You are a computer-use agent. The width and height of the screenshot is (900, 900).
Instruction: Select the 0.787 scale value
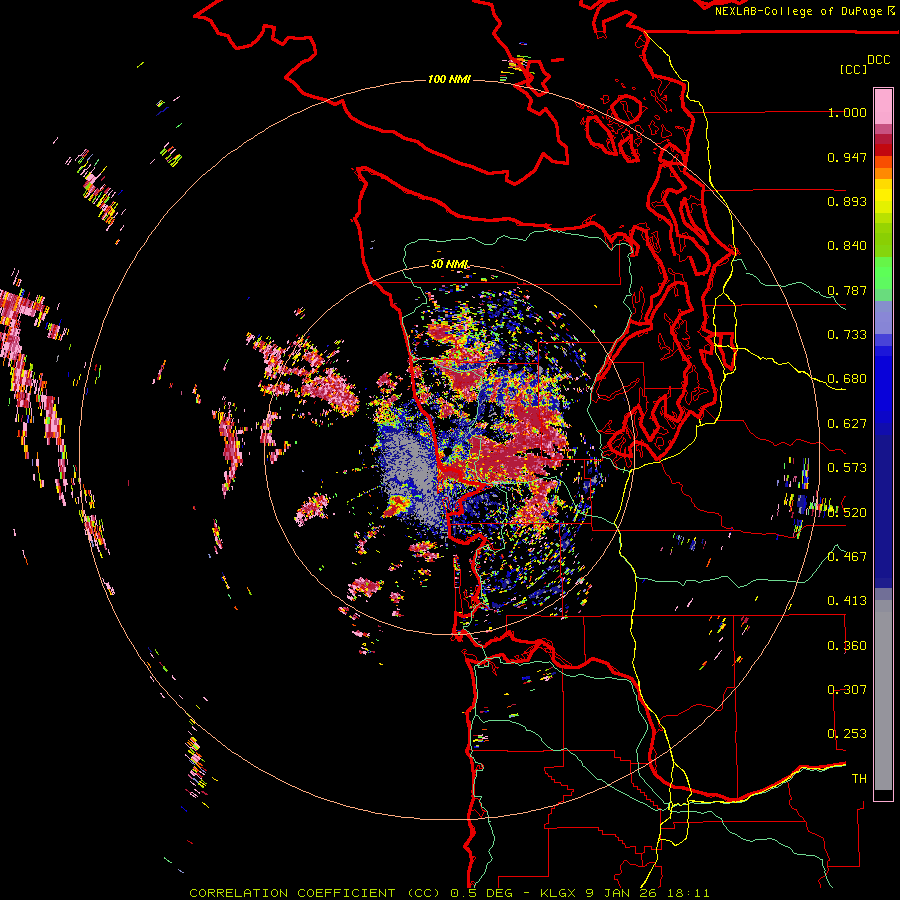(x=847, y=290)
